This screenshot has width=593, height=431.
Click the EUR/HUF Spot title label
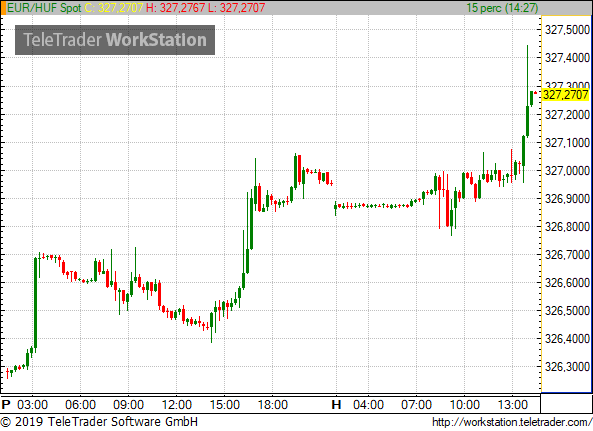coord(44,8)
